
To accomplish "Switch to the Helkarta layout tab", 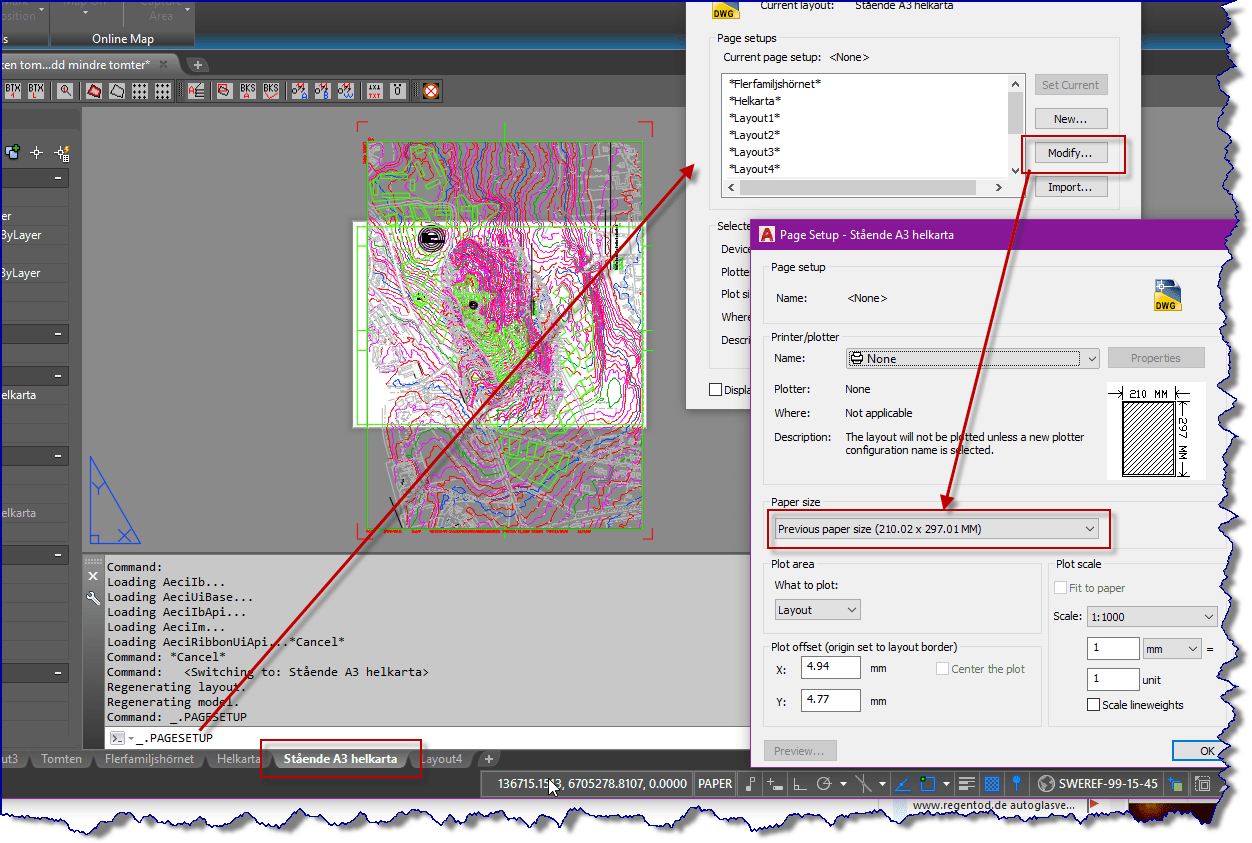I will point(238,759).
